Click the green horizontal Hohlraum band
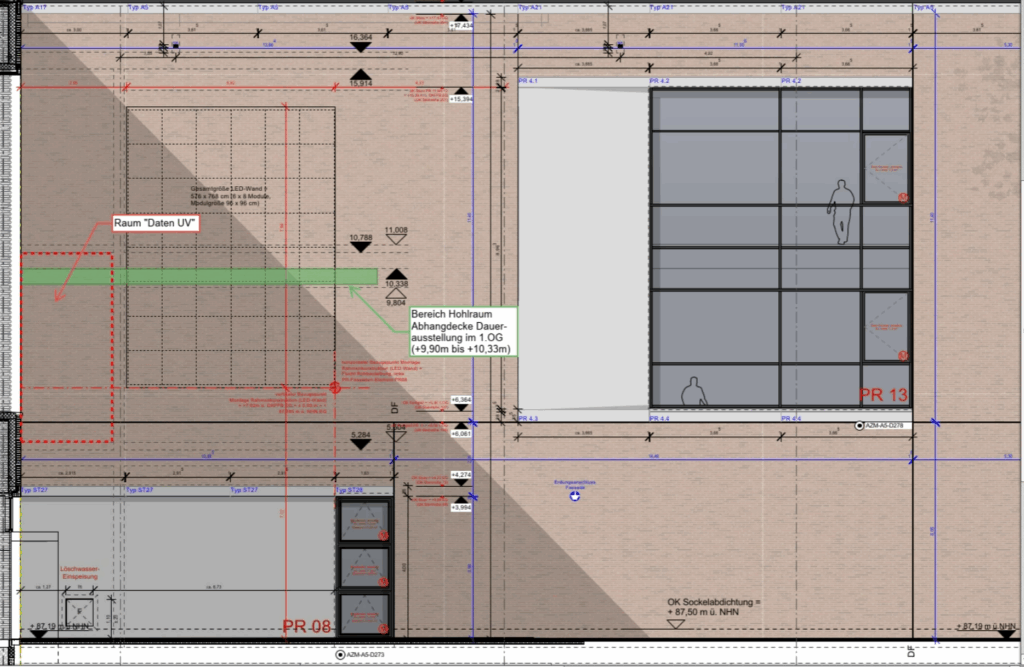This screenshot has width=1024, height=667. (200, 276)
